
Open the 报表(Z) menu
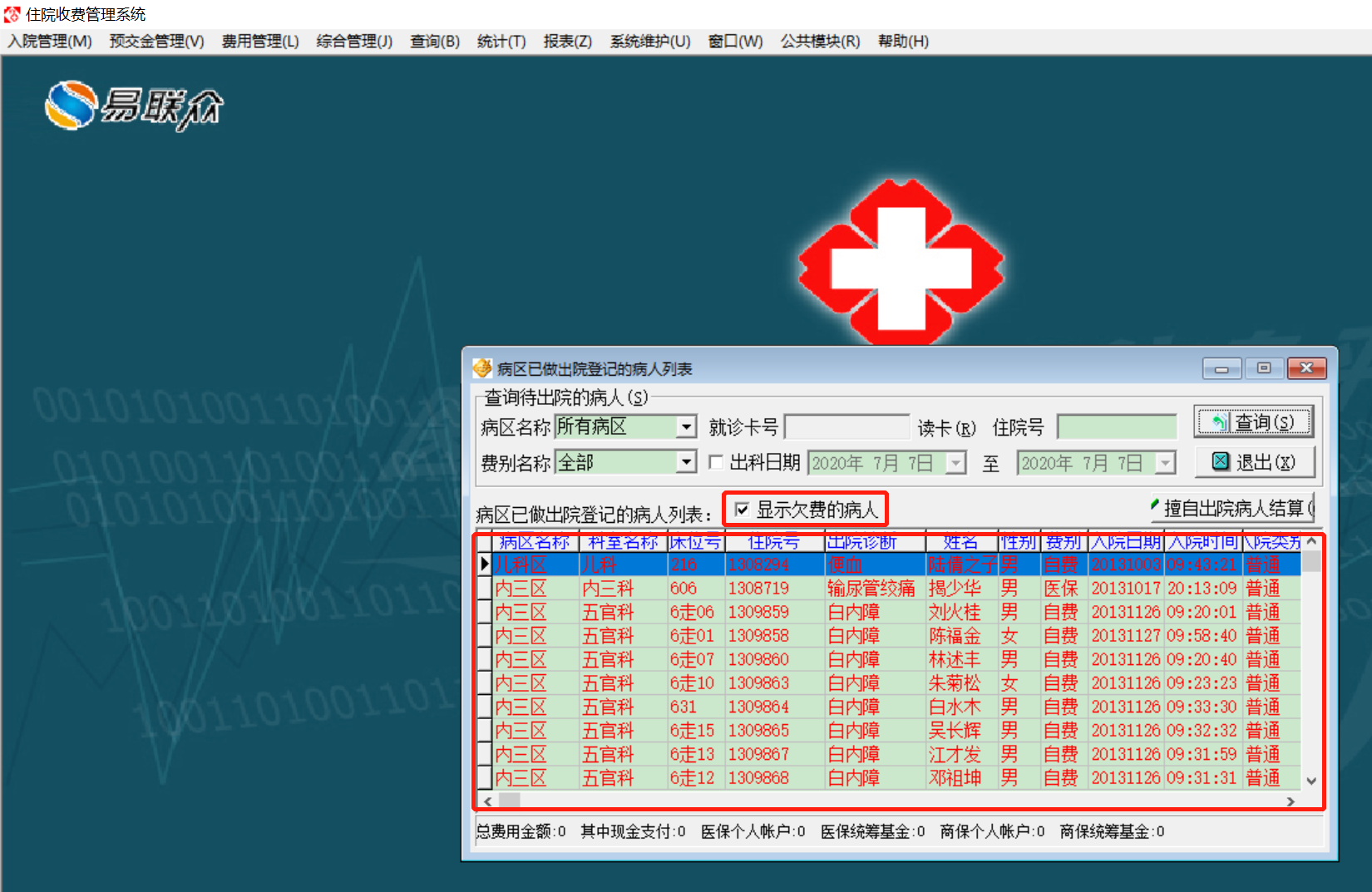[x=568, y=42]
